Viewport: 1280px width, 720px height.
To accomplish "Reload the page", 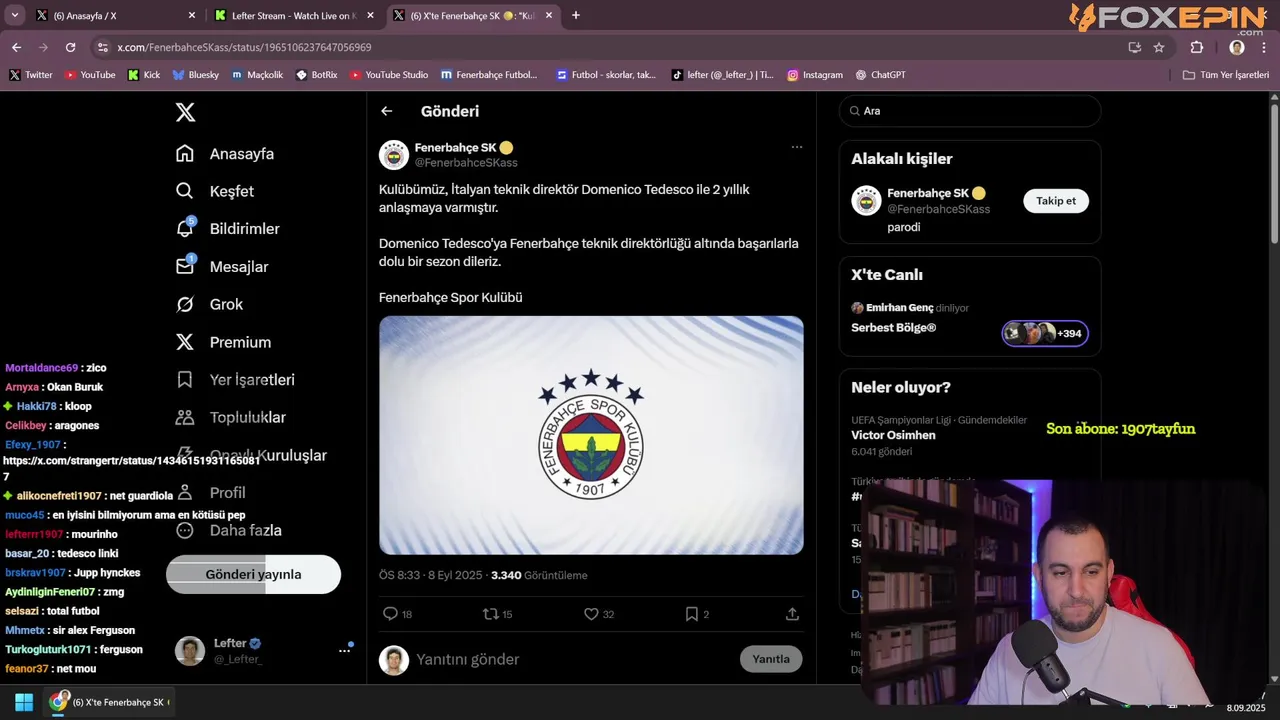I will point(70,47).
